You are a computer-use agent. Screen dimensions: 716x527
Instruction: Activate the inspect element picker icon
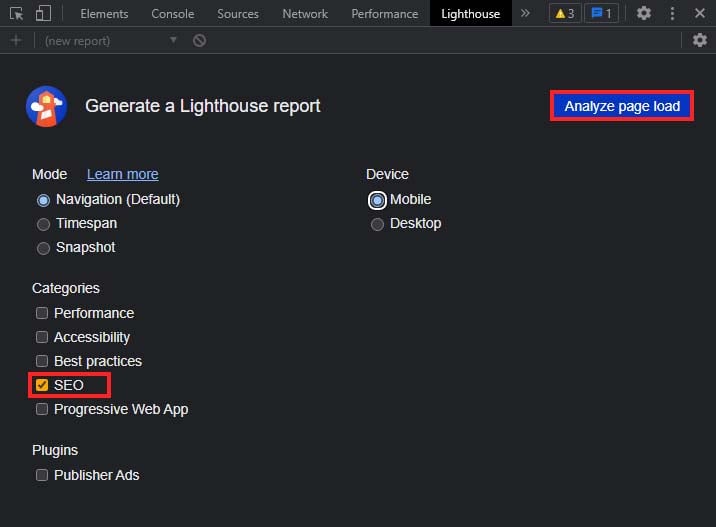[x=16, y=14]
